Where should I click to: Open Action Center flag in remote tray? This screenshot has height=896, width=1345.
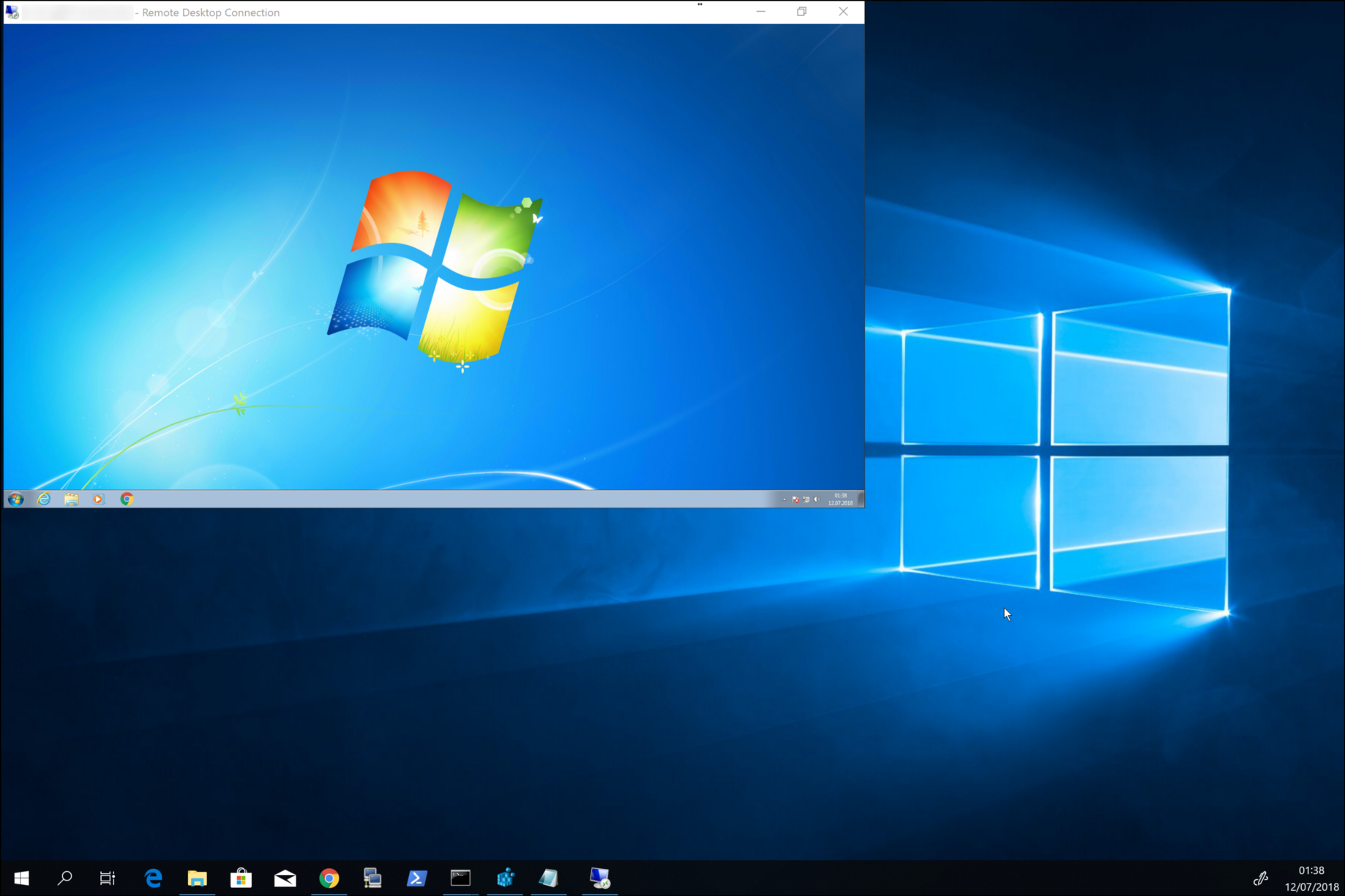[x=795, y=500]
